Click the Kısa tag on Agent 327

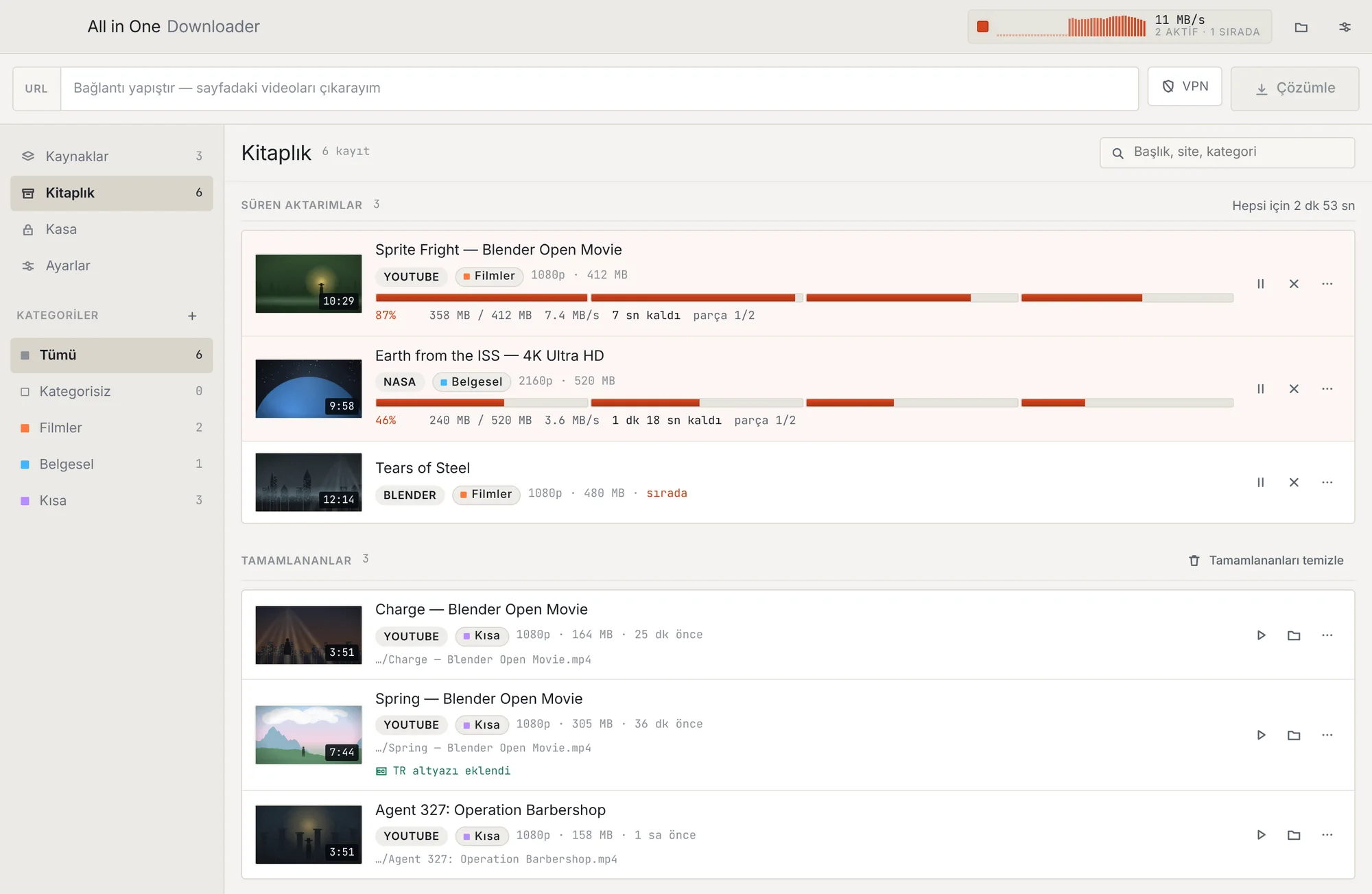click(482, 836)
